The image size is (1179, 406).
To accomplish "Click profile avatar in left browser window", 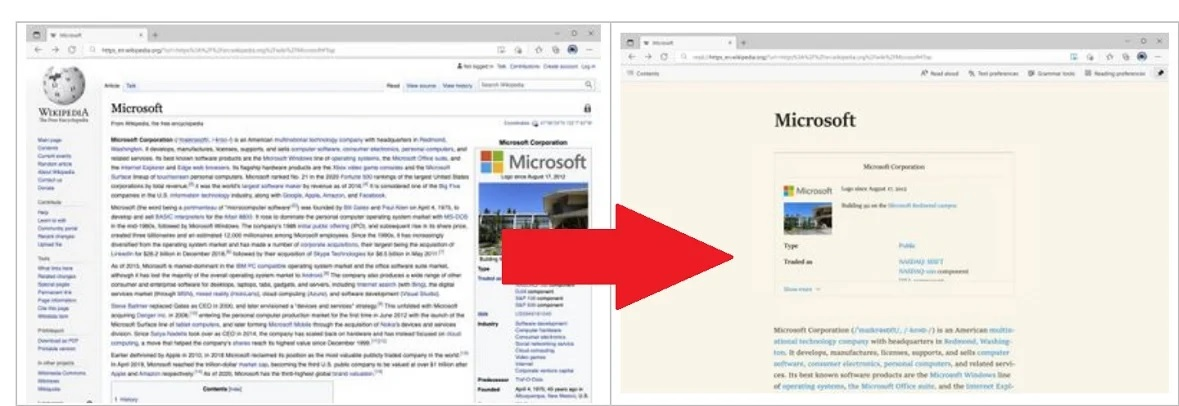I will pyautogui.click(x=572, y=50).
